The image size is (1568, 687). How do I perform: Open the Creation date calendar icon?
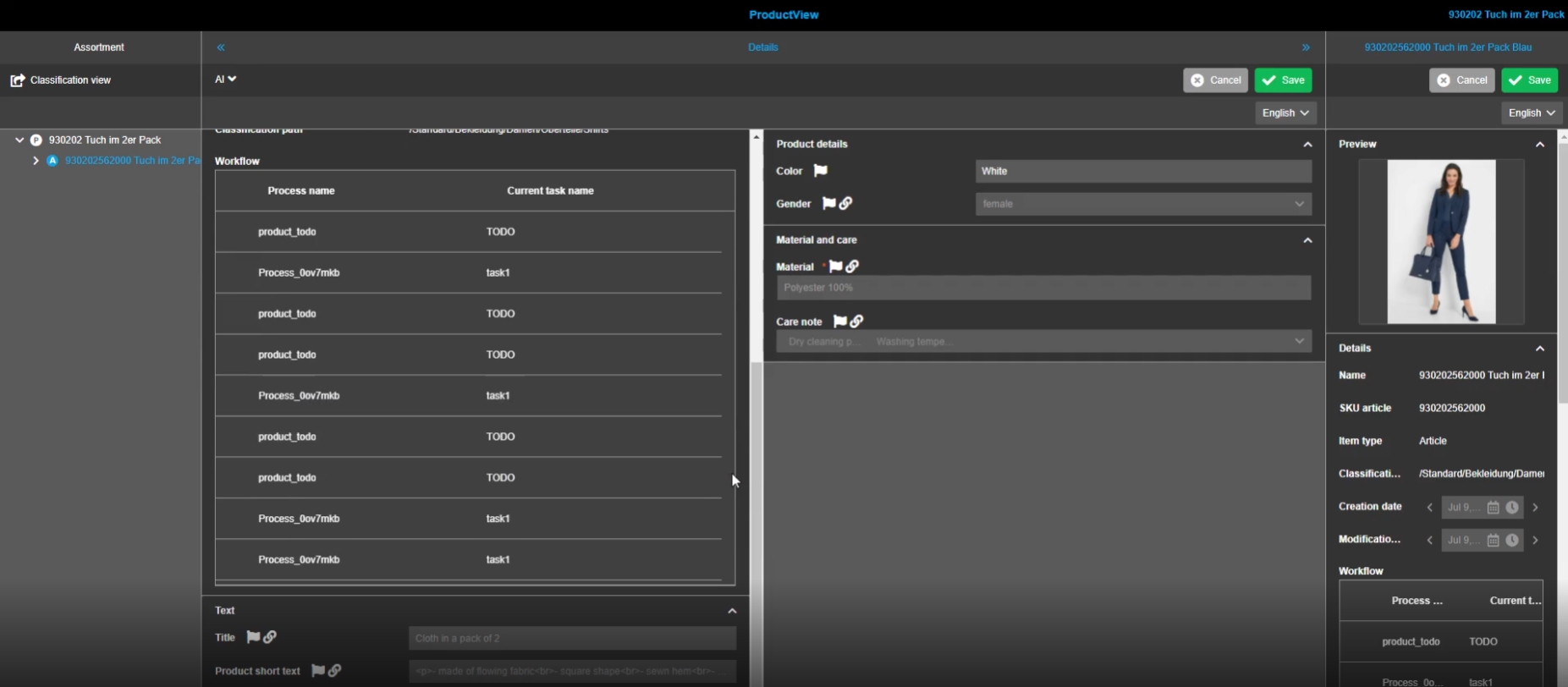pos(1493,508)
